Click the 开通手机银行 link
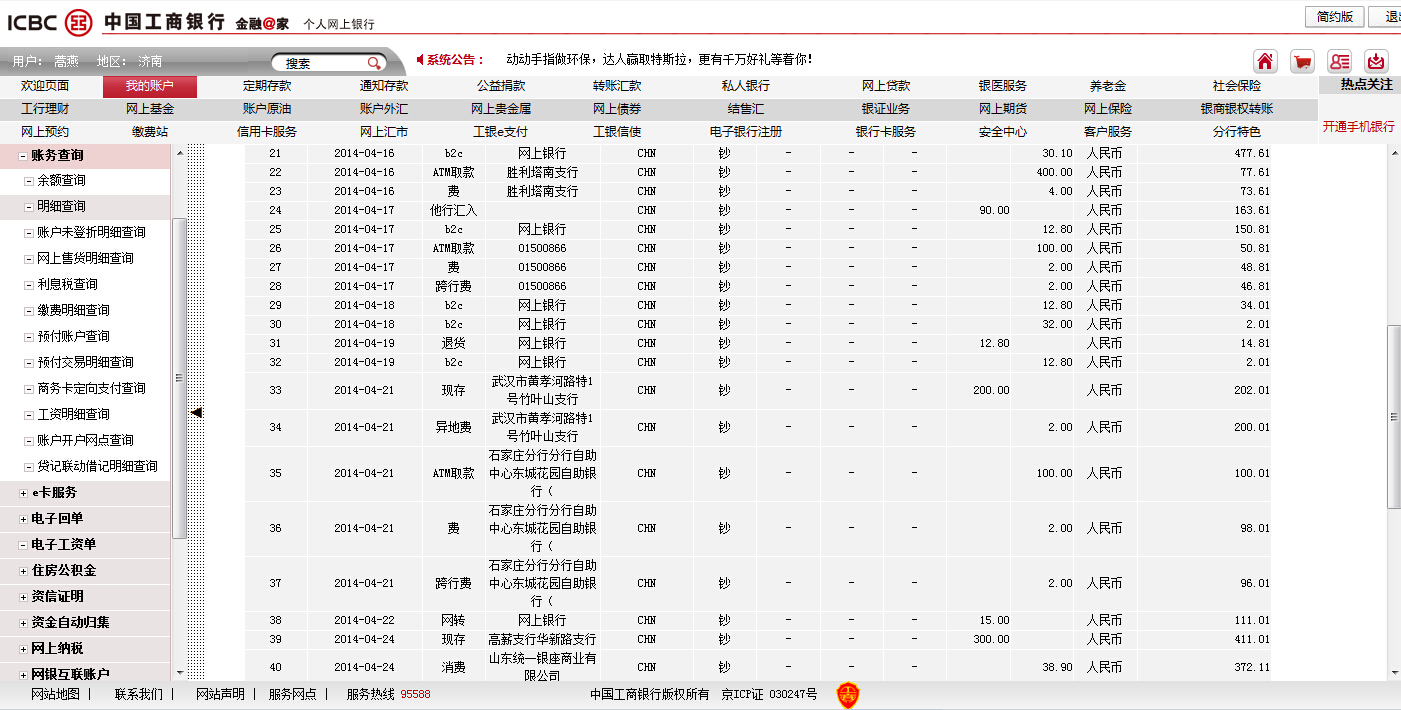The height and width of the screenshot is (710, 1401). coord(1358,127)
